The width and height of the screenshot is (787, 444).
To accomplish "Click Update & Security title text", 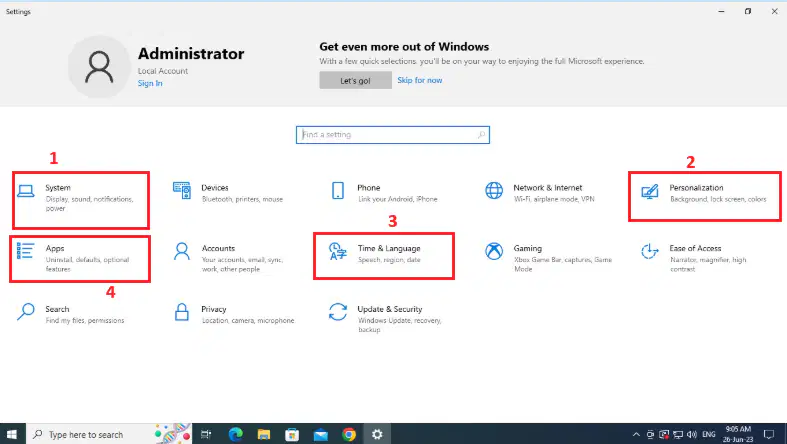I will tap(389, 309).
